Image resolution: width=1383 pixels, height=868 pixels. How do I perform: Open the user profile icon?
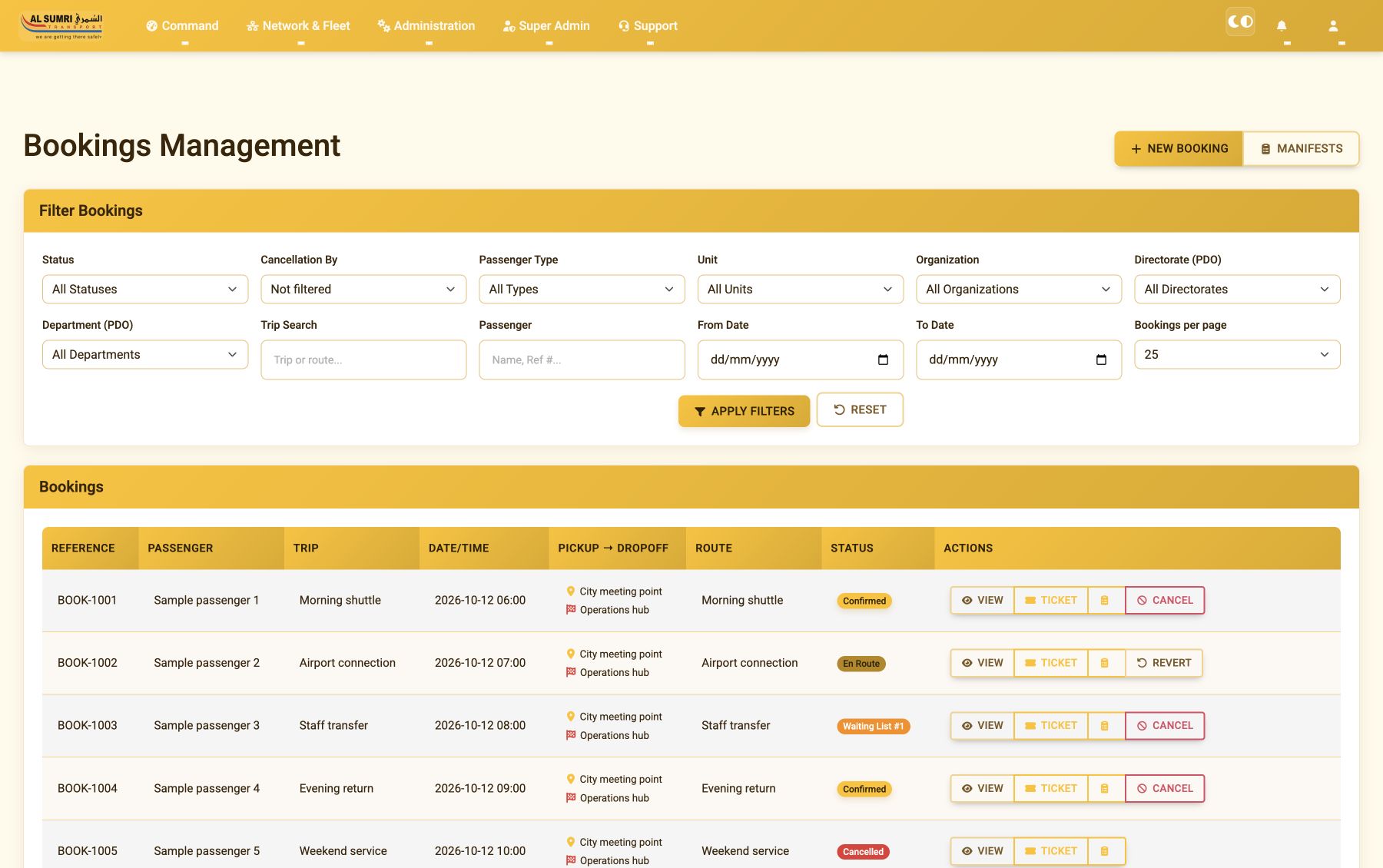1333,25
